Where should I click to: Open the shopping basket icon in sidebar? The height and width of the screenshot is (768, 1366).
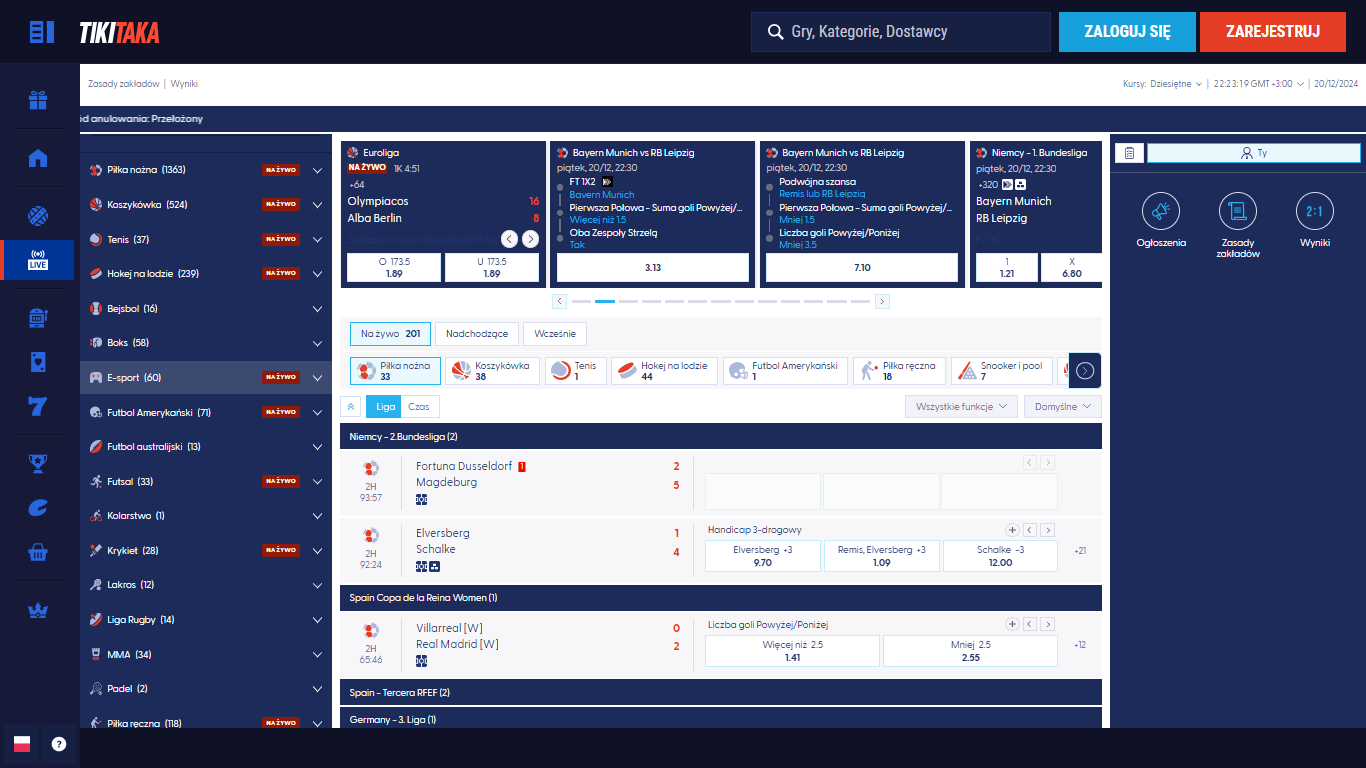38,552
